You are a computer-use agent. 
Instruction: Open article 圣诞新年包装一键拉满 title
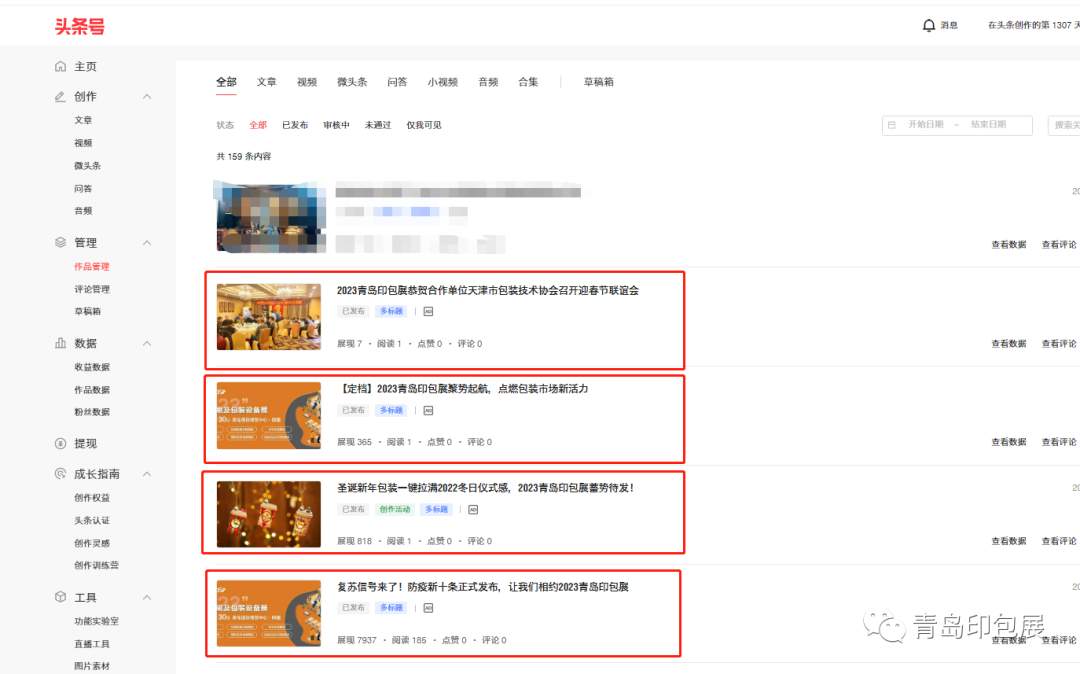tap(485, 488)
